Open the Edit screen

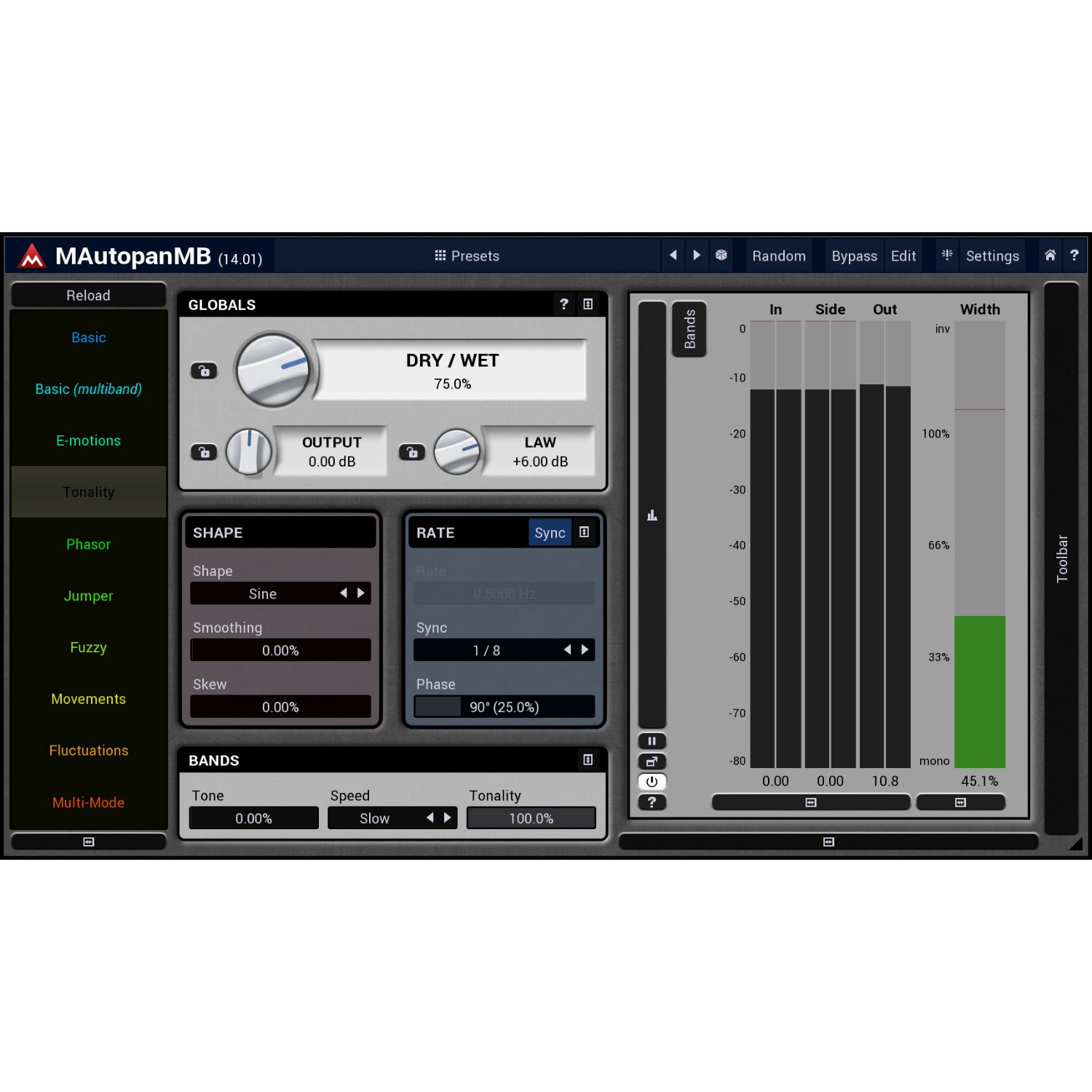tap(903, 256)
